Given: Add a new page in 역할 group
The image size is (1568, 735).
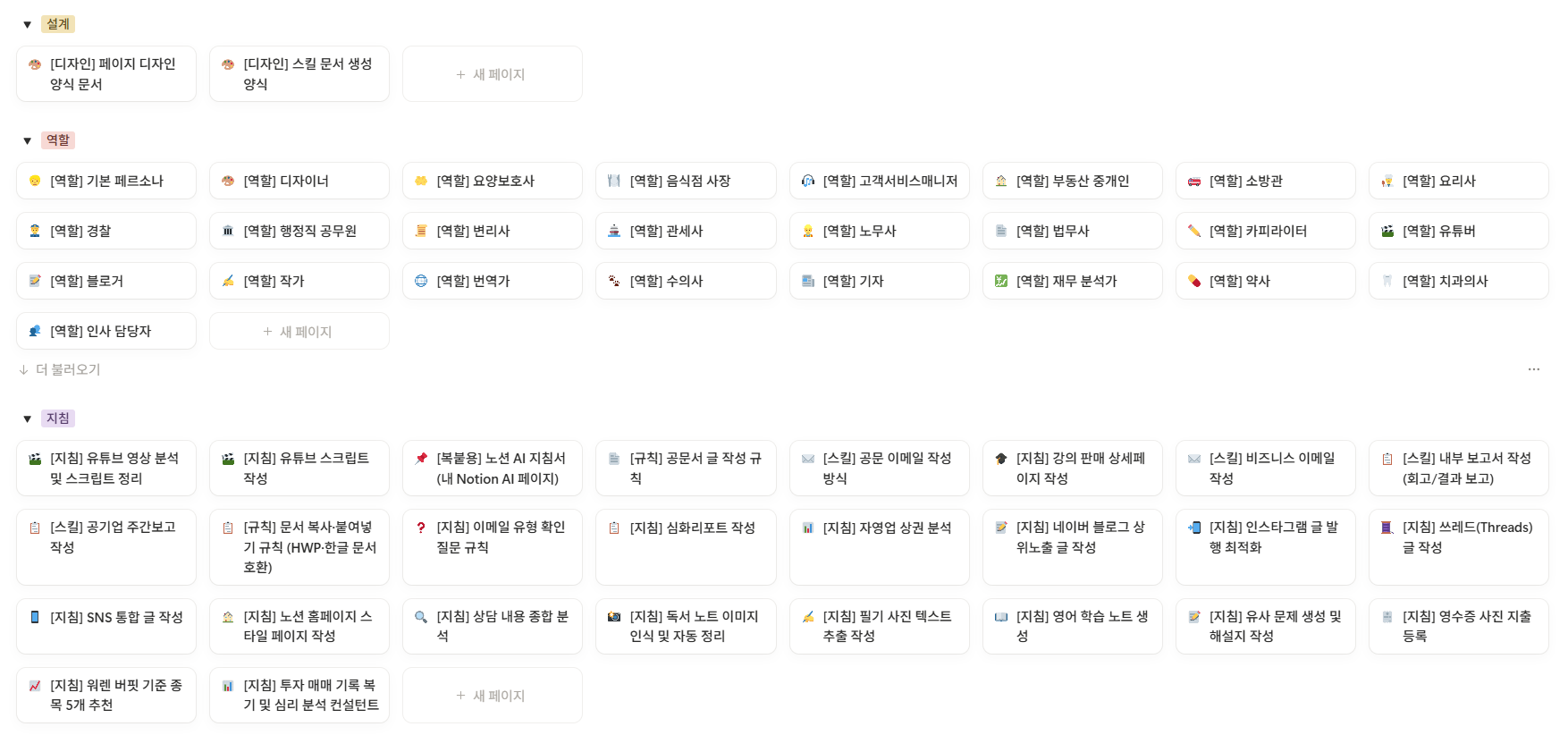Looking at the screenshot, I should [299, 332].
